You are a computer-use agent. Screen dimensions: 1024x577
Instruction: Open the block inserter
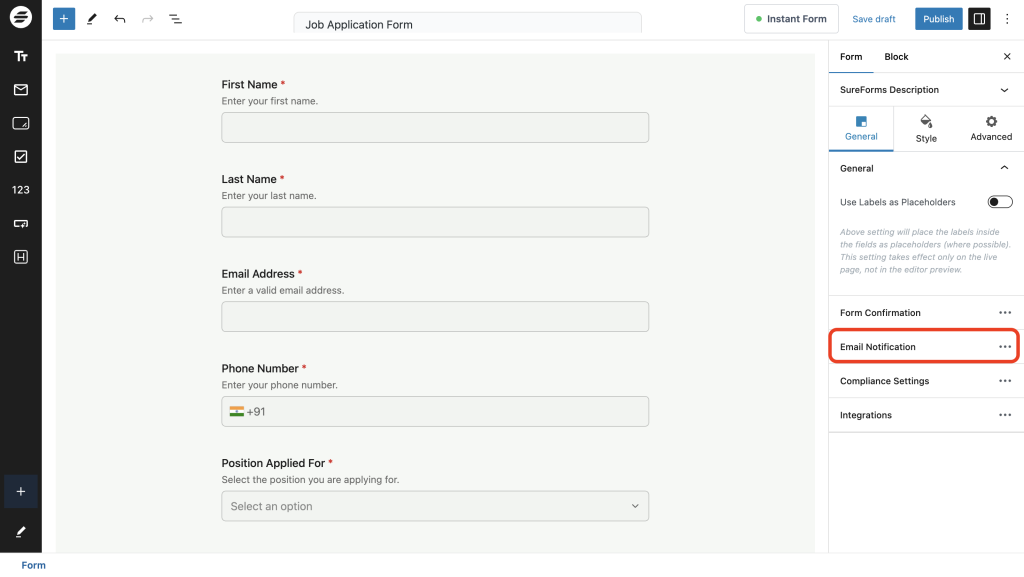pos(63,18)
